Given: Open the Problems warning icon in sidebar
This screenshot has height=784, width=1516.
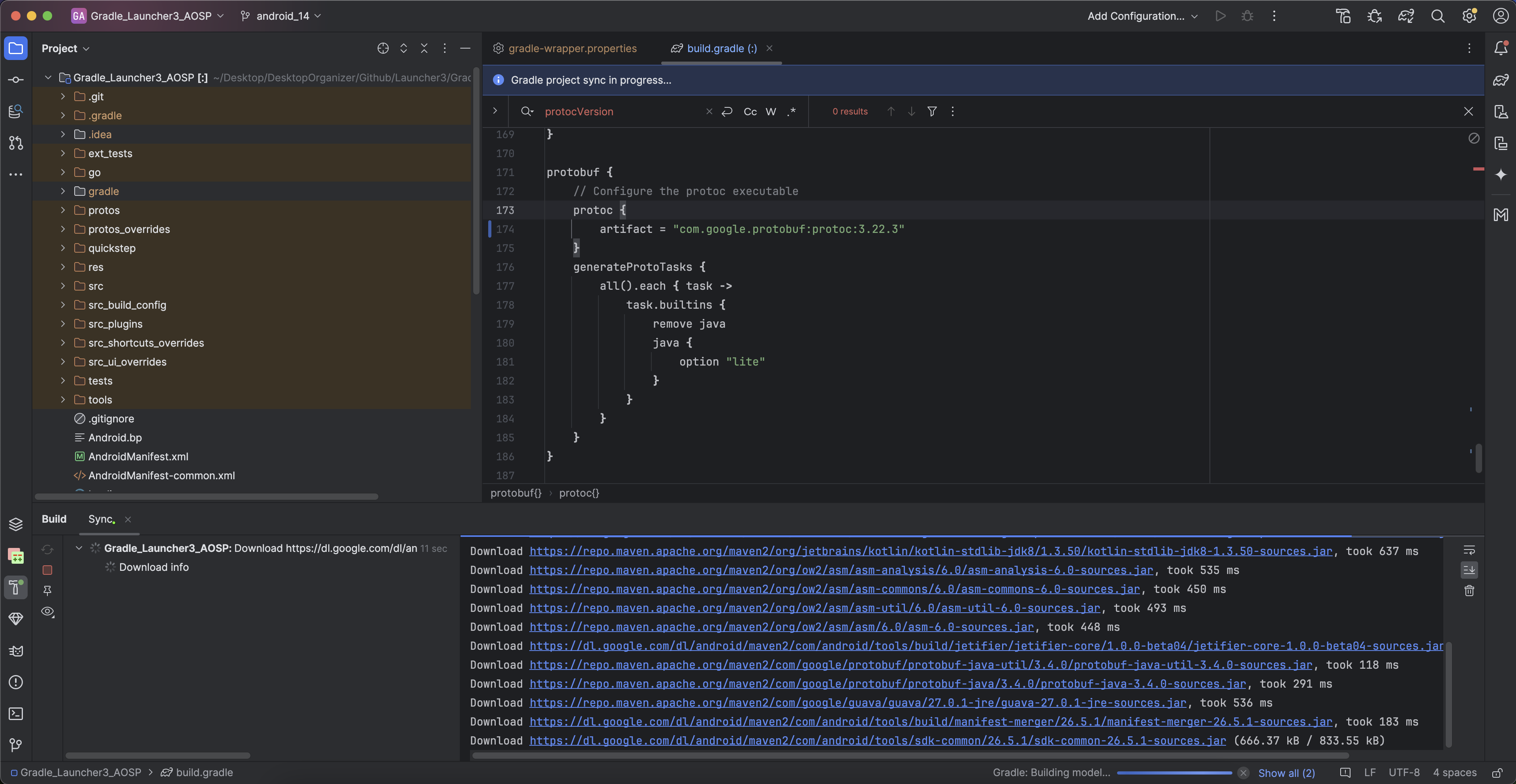Looking at the screenshot, I should pos(16,682).
